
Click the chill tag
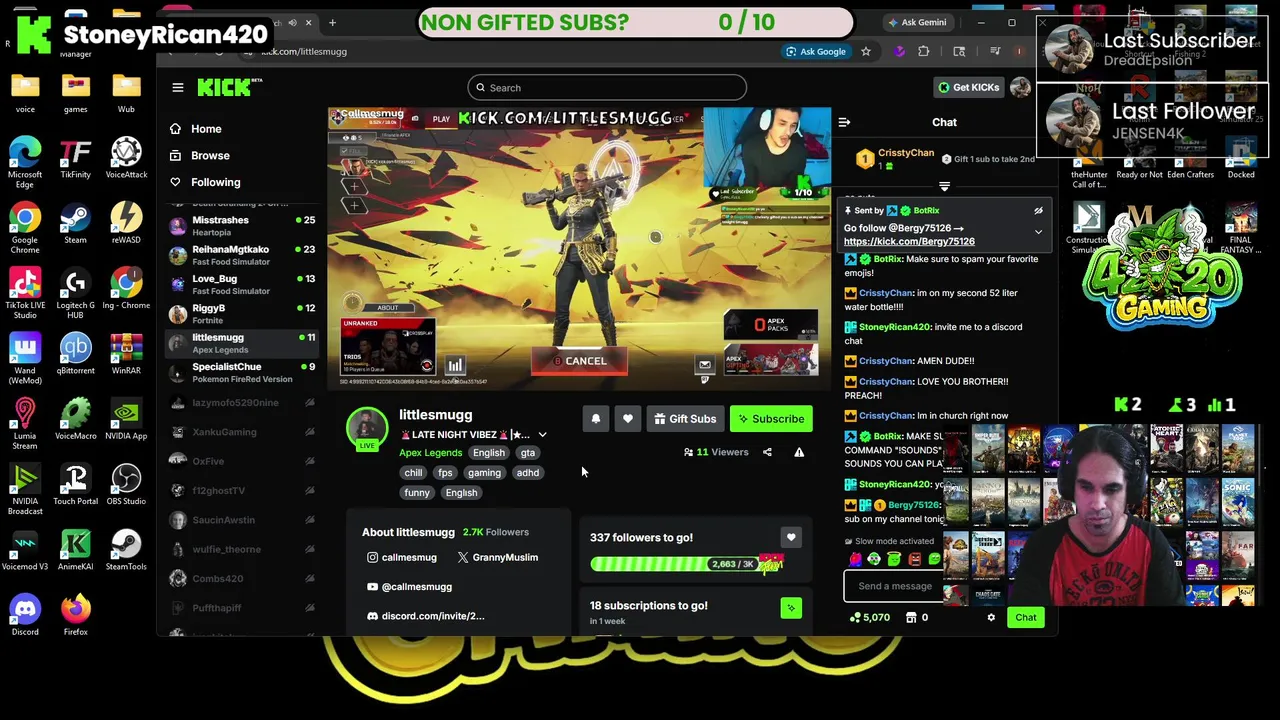pos(413,473)
